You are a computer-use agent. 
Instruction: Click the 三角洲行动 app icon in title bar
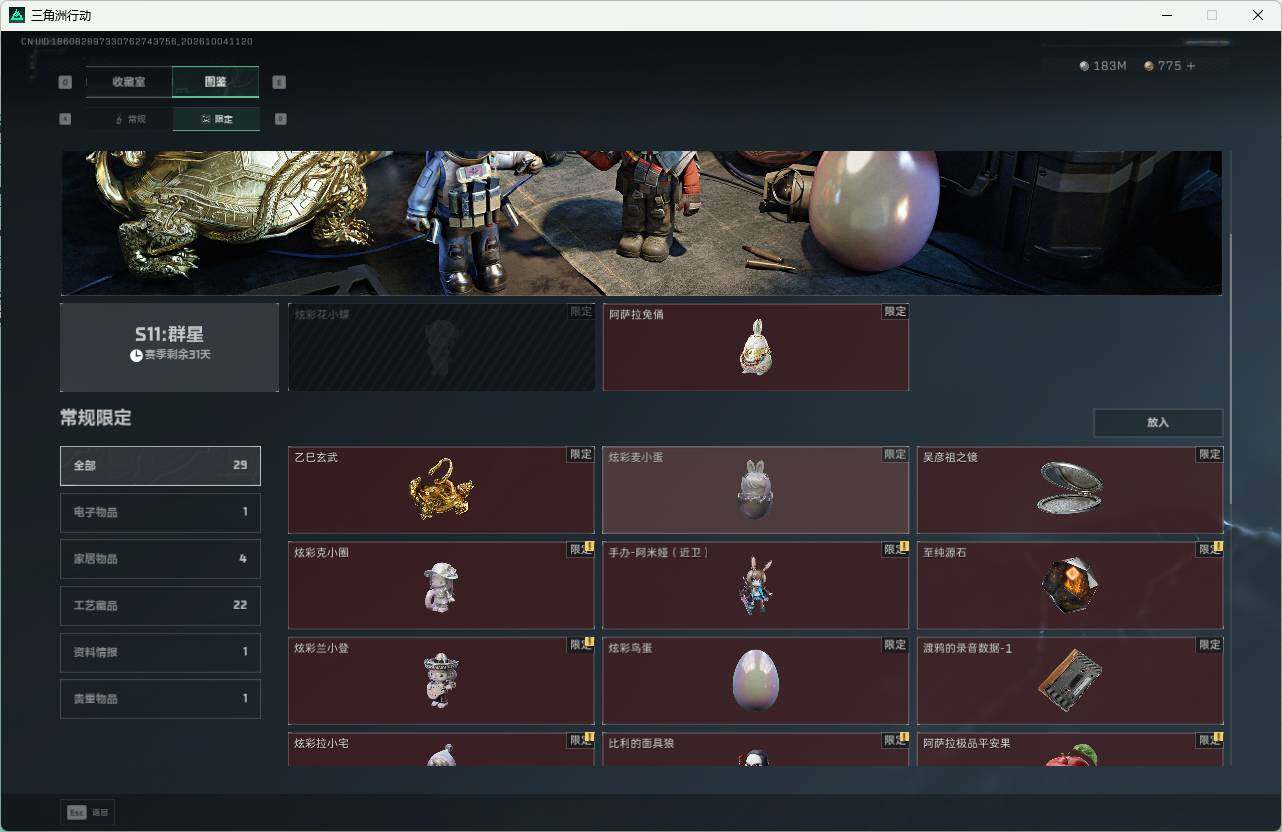coord(17,15)
